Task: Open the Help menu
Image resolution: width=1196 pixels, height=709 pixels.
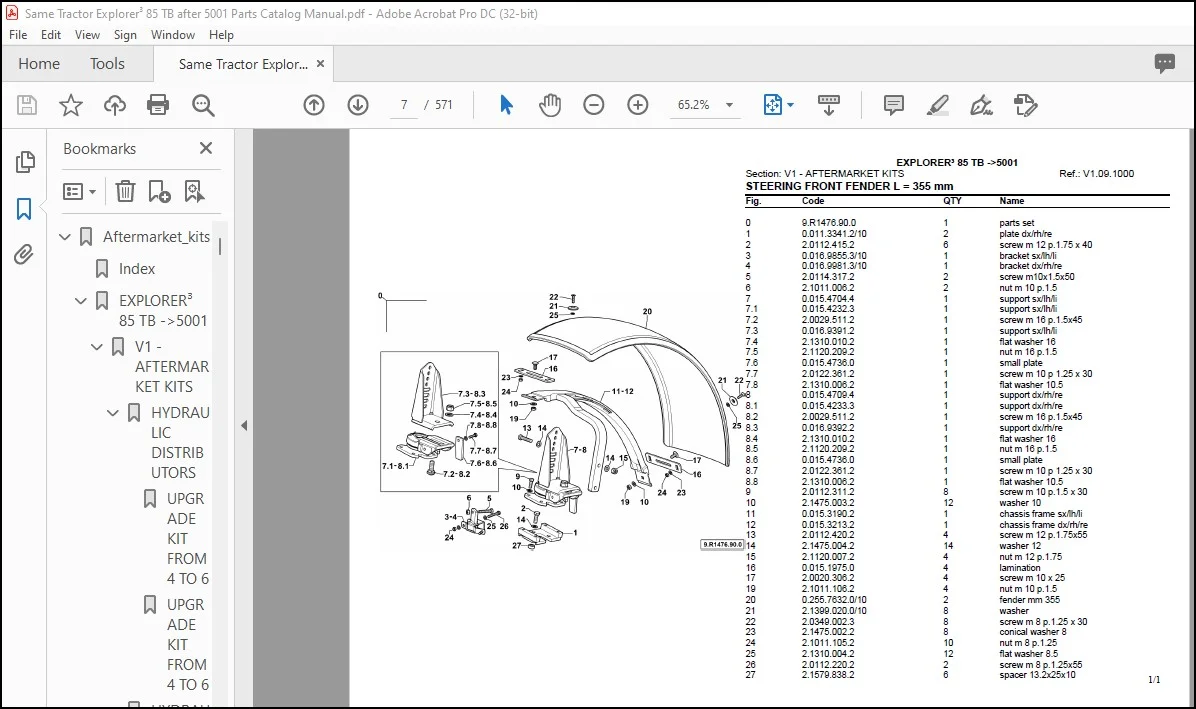Action: (221, 35)
